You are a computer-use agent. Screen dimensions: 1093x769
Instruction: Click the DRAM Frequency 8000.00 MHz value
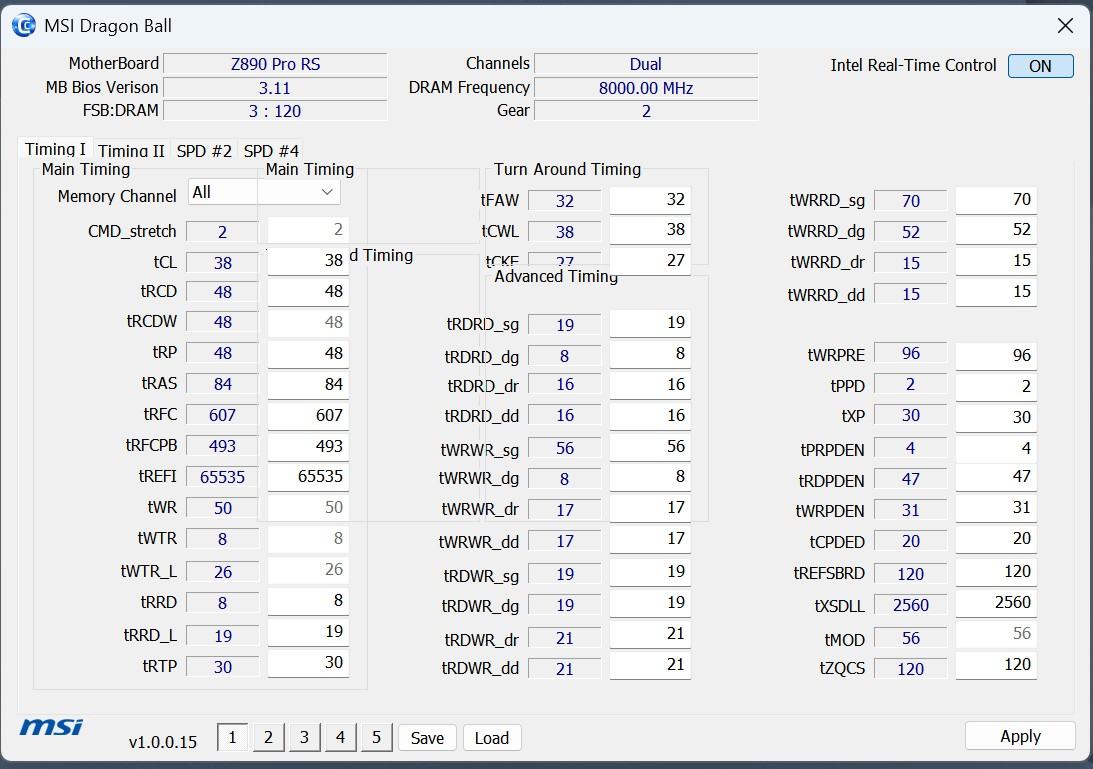(646, 88)
